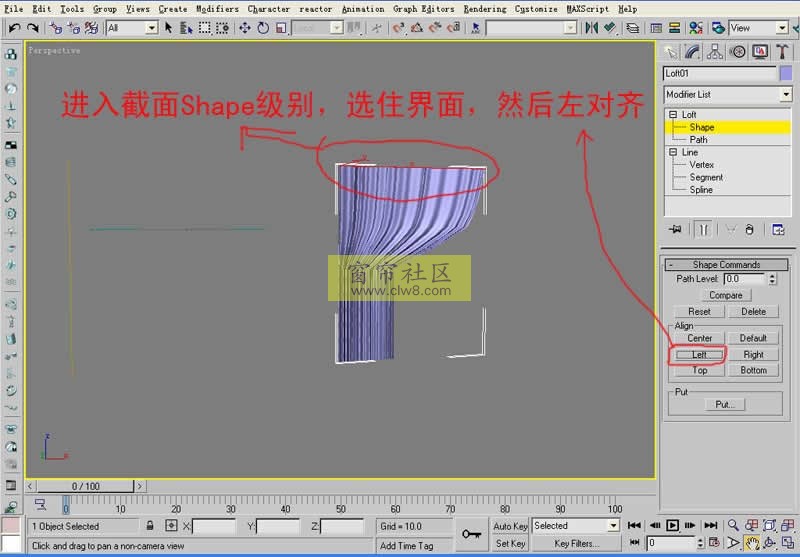
Task: Click the Zoom magnifier viewport icon
Action: point(733,525)
